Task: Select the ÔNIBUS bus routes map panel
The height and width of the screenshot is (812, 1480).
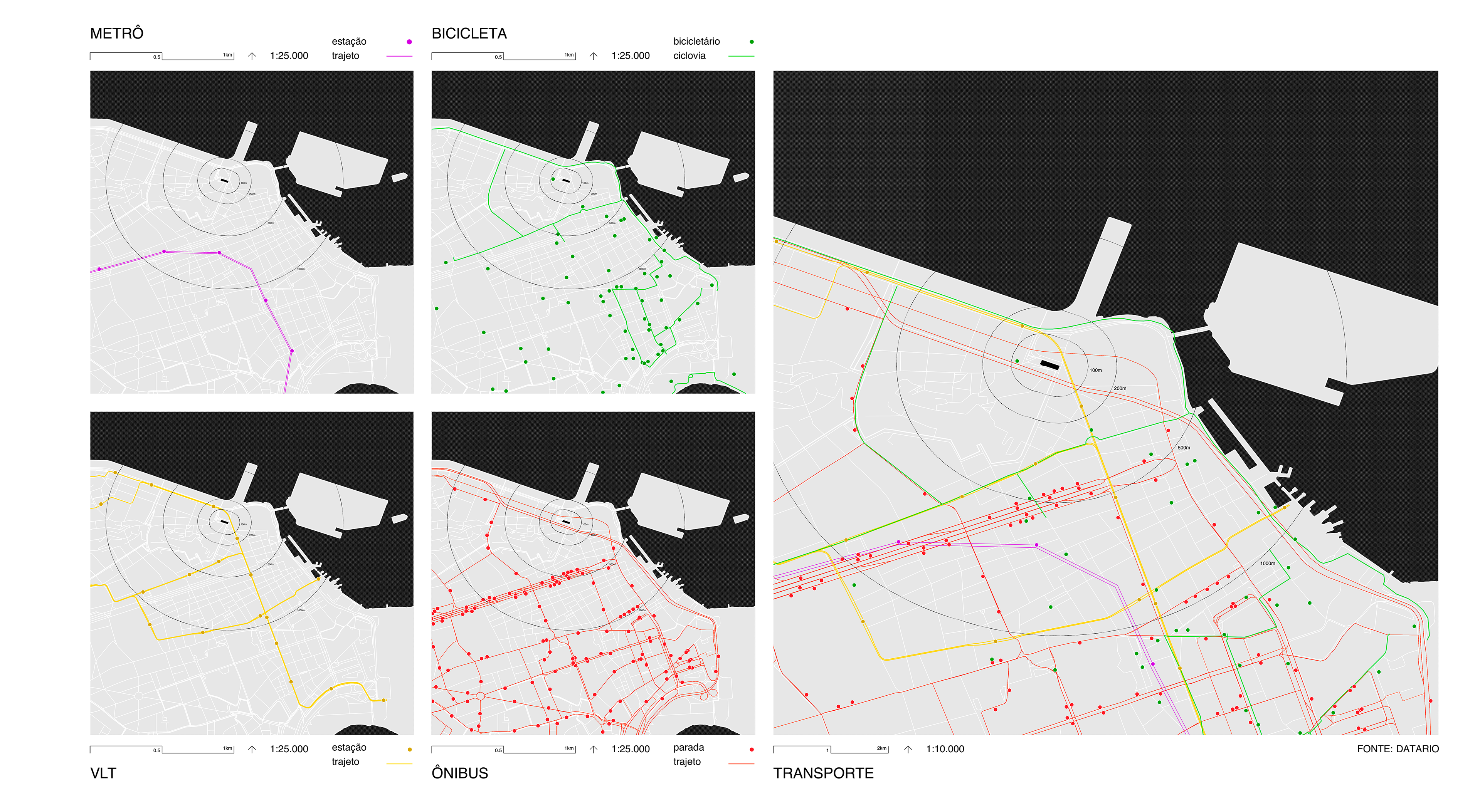Action: click(593, 573)
